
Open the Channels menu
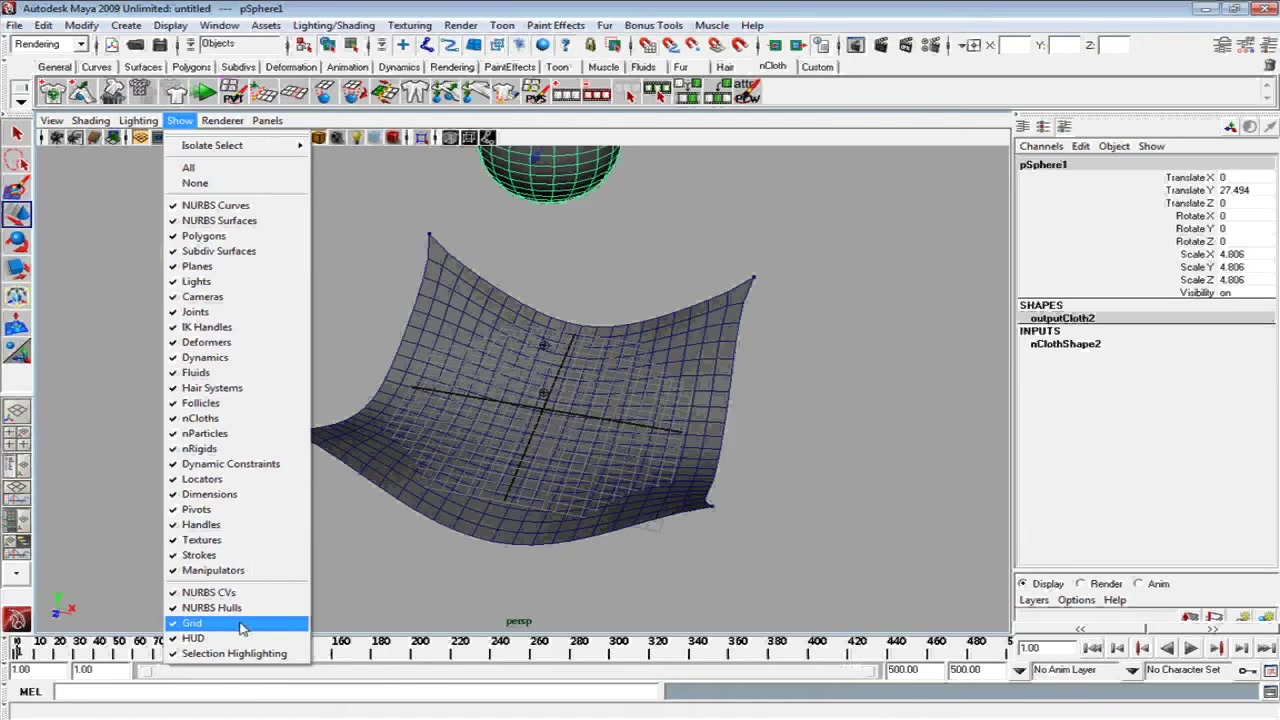(x=1041, y=146)
